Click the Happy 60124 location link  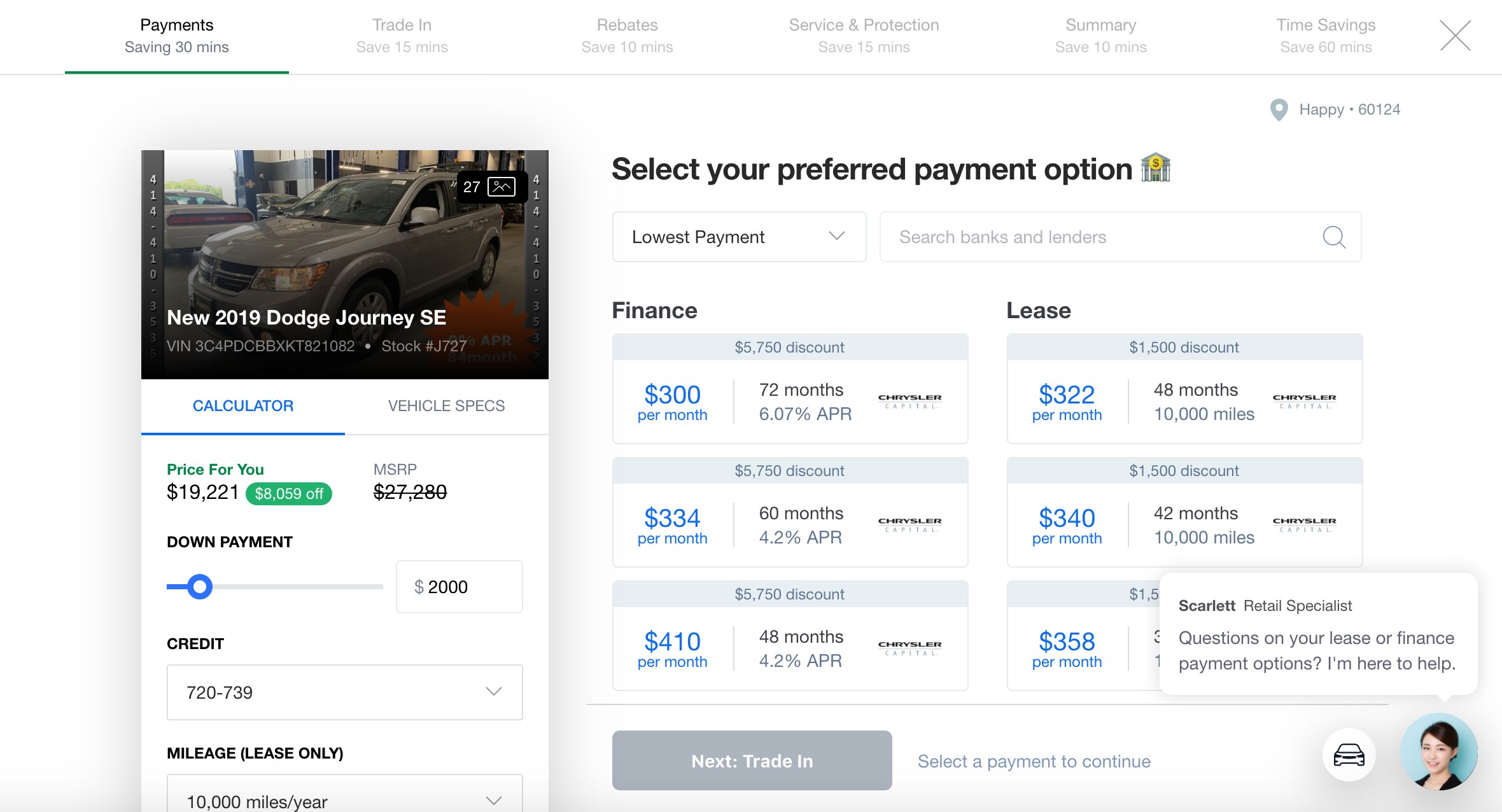(1349, 110)
